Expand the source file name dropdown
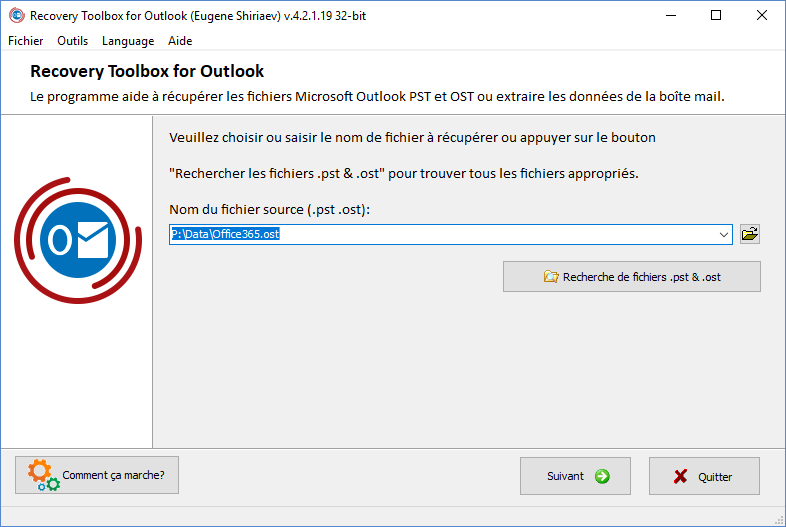The width and height of the screenshot is (786, 527). (723, 235)
